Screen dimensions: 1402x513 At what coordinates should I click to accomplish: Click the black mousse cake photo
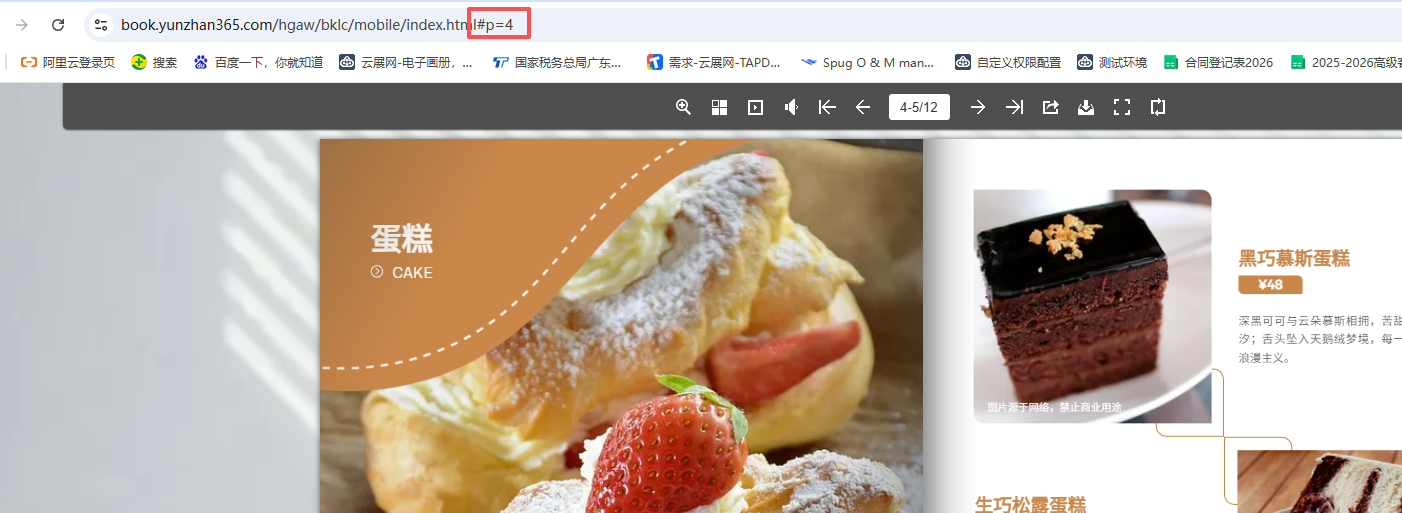point(1092,306)
